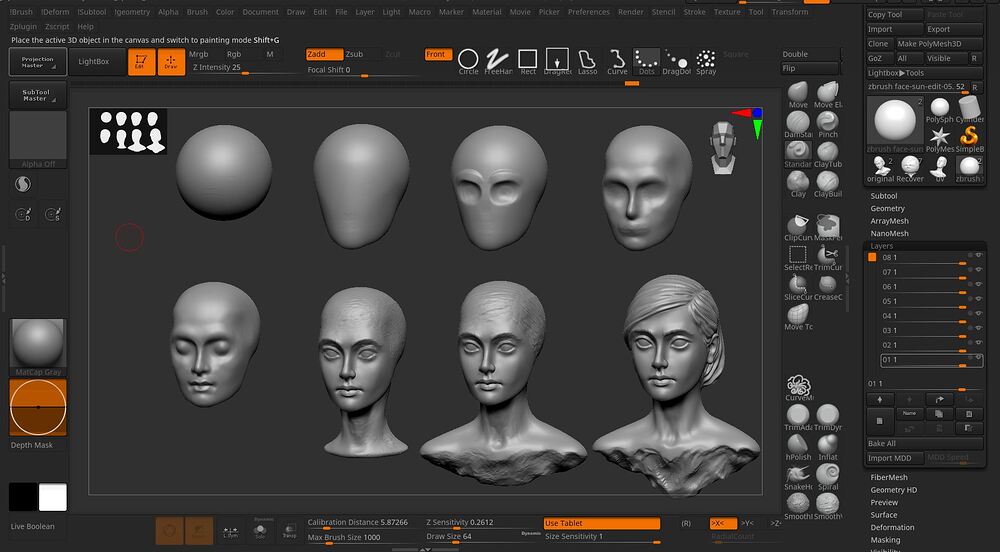Viewport: 1000px width, 552px height.
Task: Expand the Deformation subpalette
Action: tap(892, 528)
